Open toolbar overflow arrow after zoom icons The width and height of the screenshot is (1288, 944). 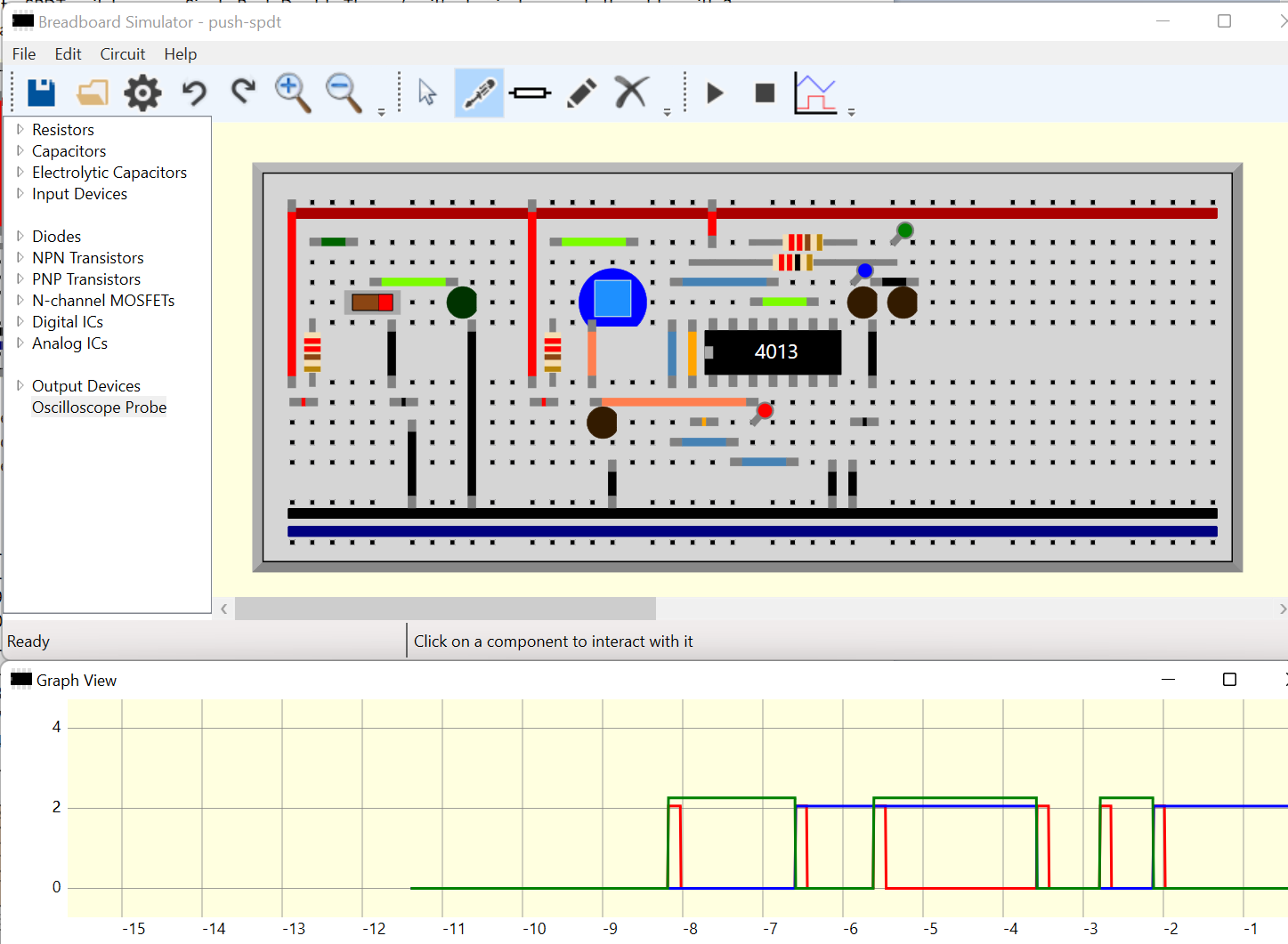(x=381, y=112)
